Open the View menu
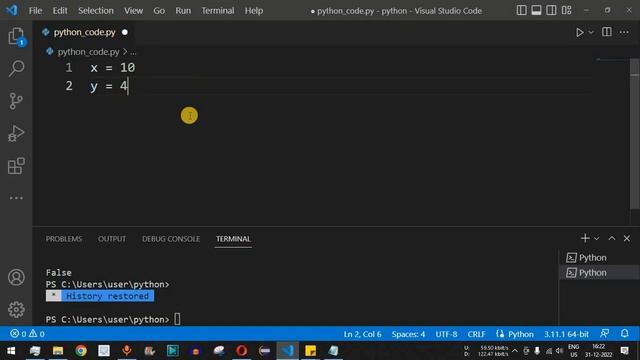 [133, 11]
